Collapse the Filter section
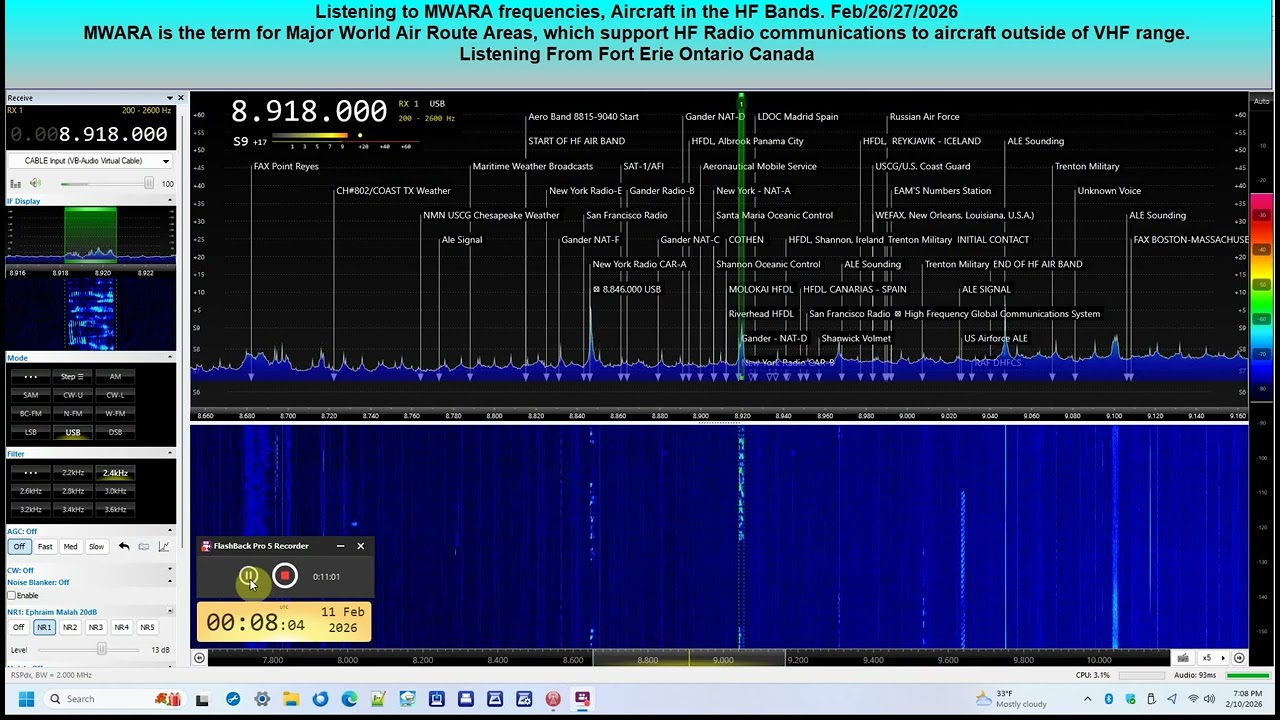 pos(169,454)
